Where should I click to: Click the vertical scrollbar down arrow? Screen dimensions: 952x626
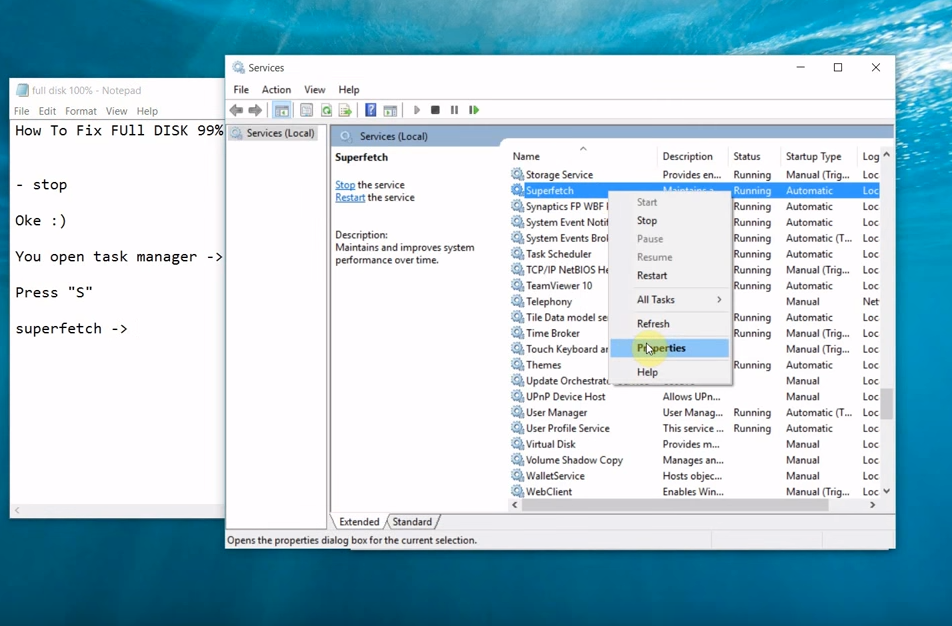tap(886, 492)
